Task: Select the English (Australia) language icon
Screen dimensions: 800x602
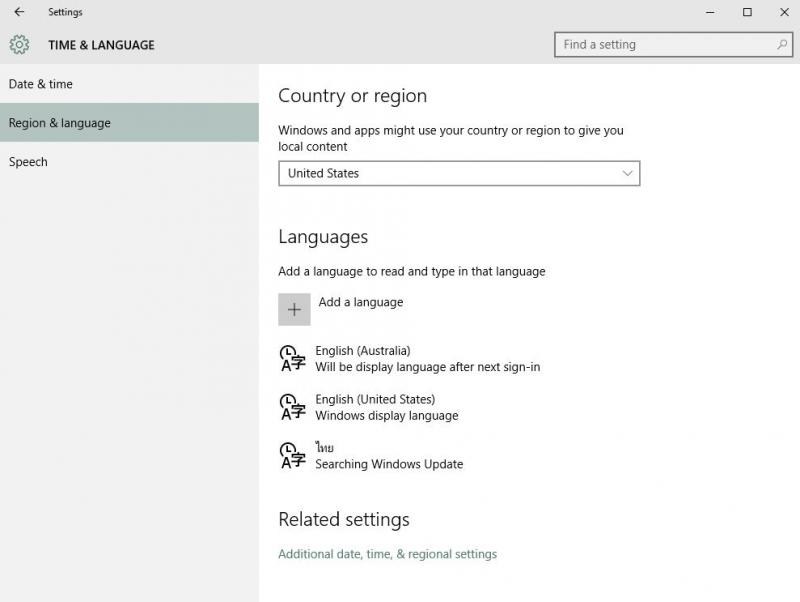Action: tap(293, 359)
